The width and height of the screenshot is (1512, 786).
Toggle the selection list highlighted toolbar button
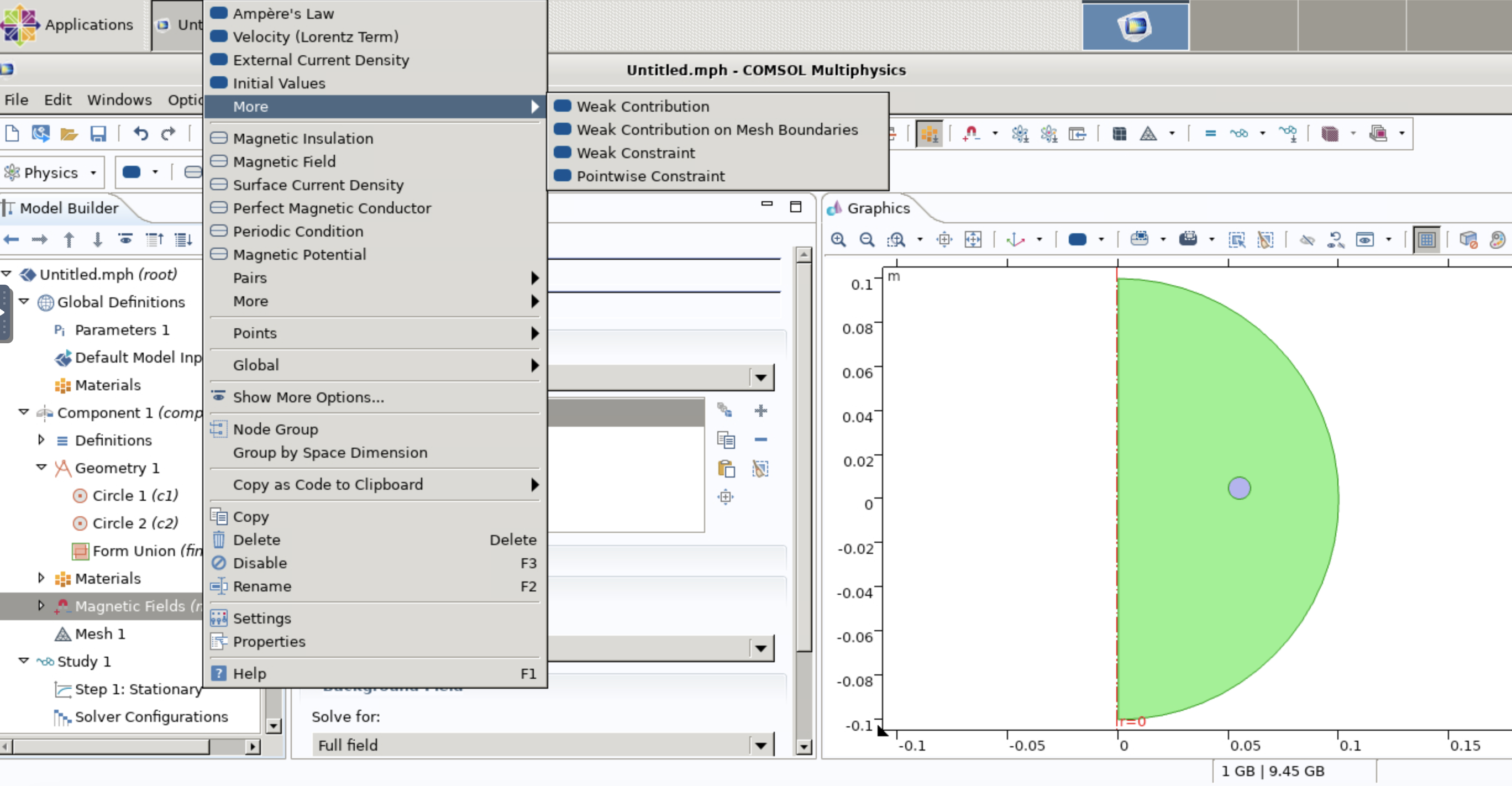tap(929, 134)
